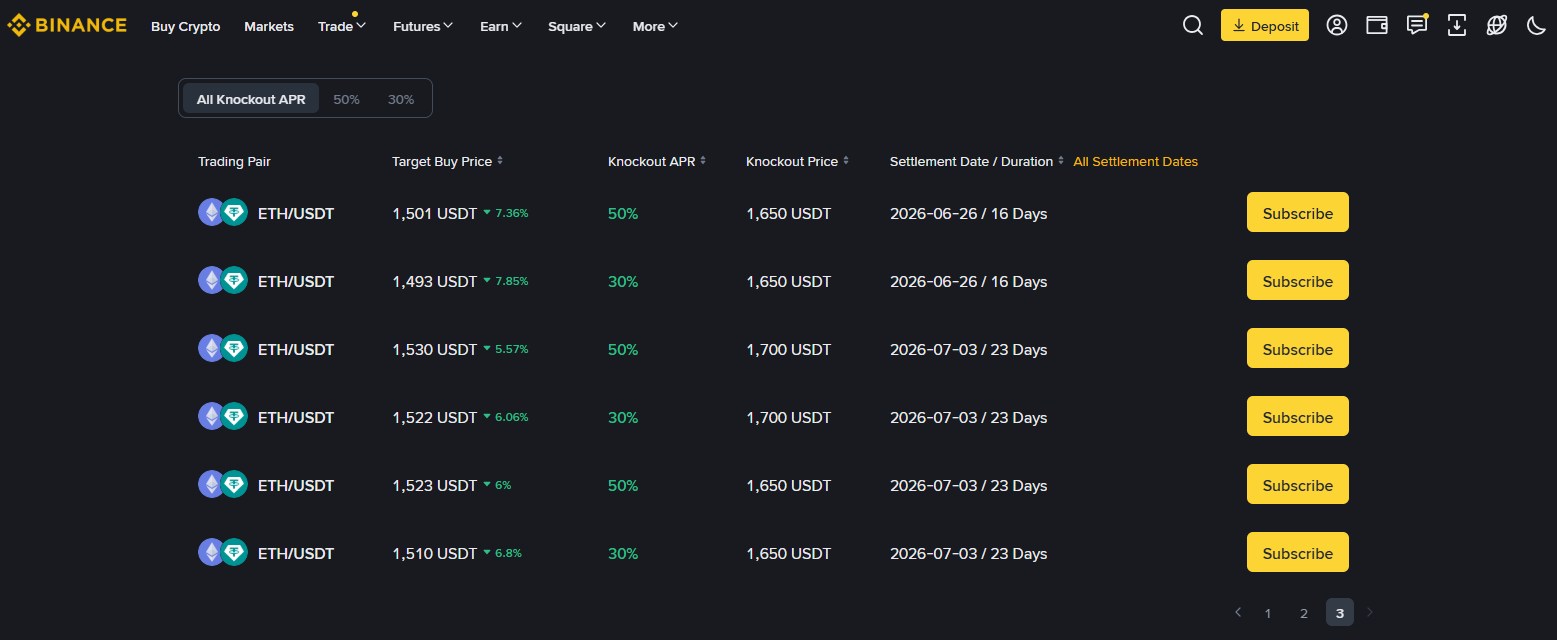Click the Binance logo
Viewport: 1557px width, 640px height.
pyautogui.click(x=67, y=26)
